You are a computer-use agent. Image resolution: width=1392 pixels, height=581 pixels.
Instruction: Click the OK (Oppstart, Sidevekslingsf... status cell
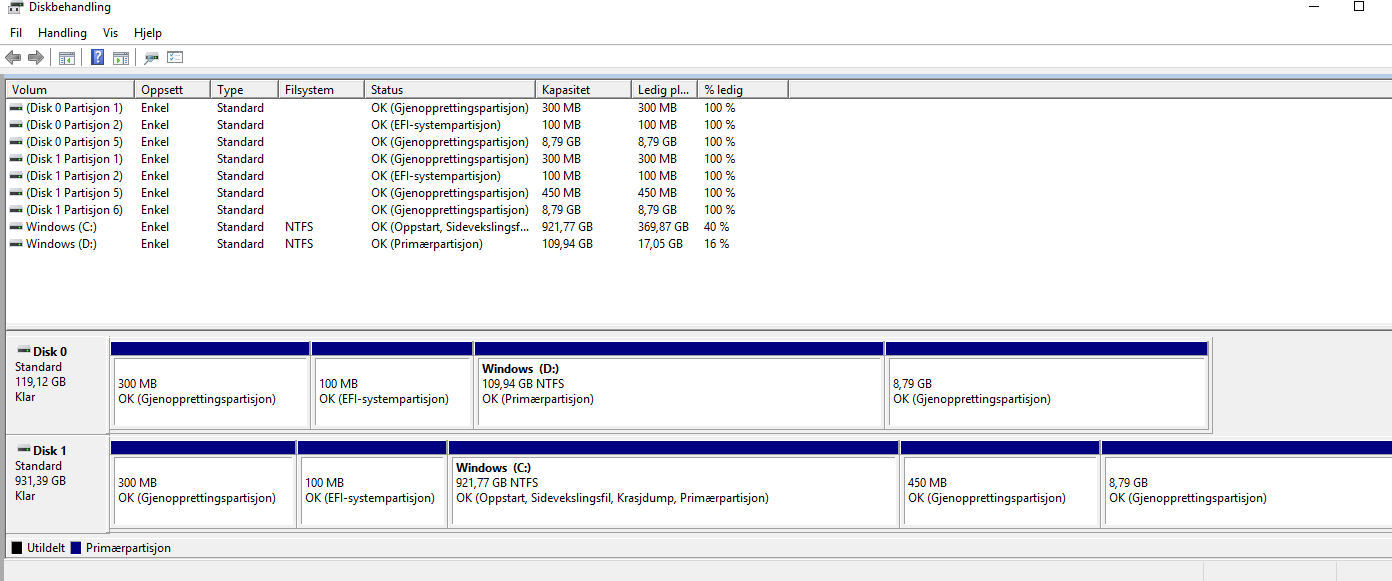(x=450, y=227)
